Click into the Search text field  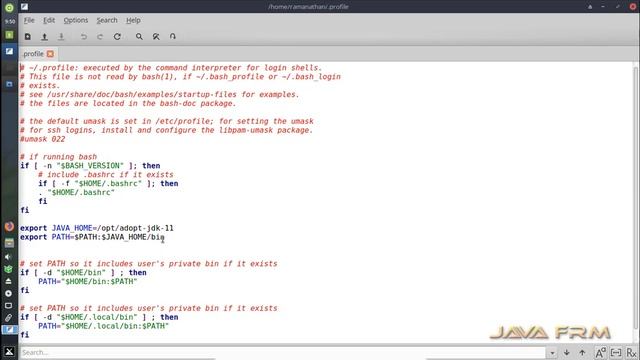tap(283, 352)
